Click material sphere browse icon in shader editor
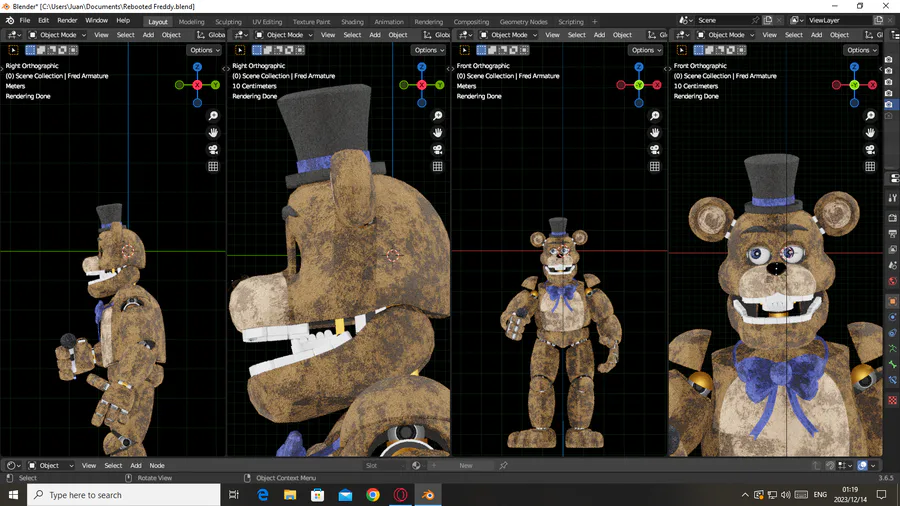This screenshot has width=900, height=506. point(416,465)
